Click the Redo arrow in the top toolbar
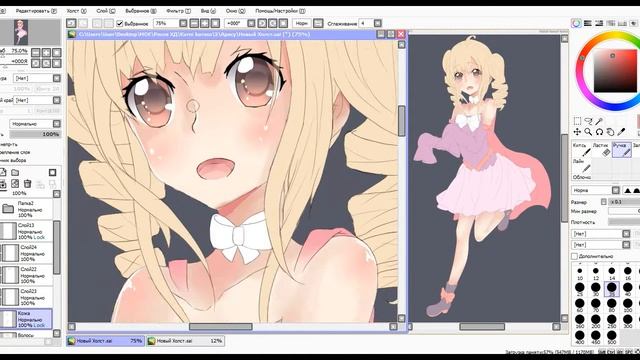 click(x=83, y=24)
